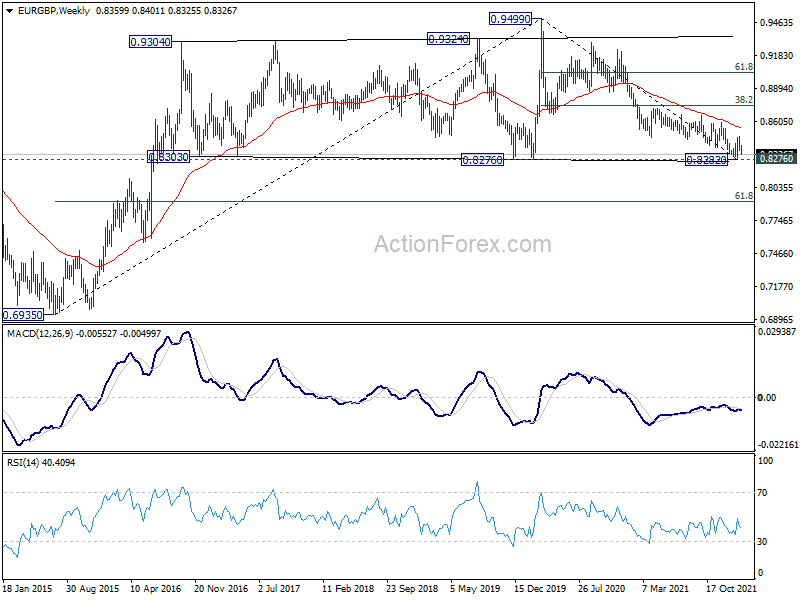800x600 pixels.
Task: Select the 0.69350 low price label
Action: pyautogui.click(x=23, y=315)
